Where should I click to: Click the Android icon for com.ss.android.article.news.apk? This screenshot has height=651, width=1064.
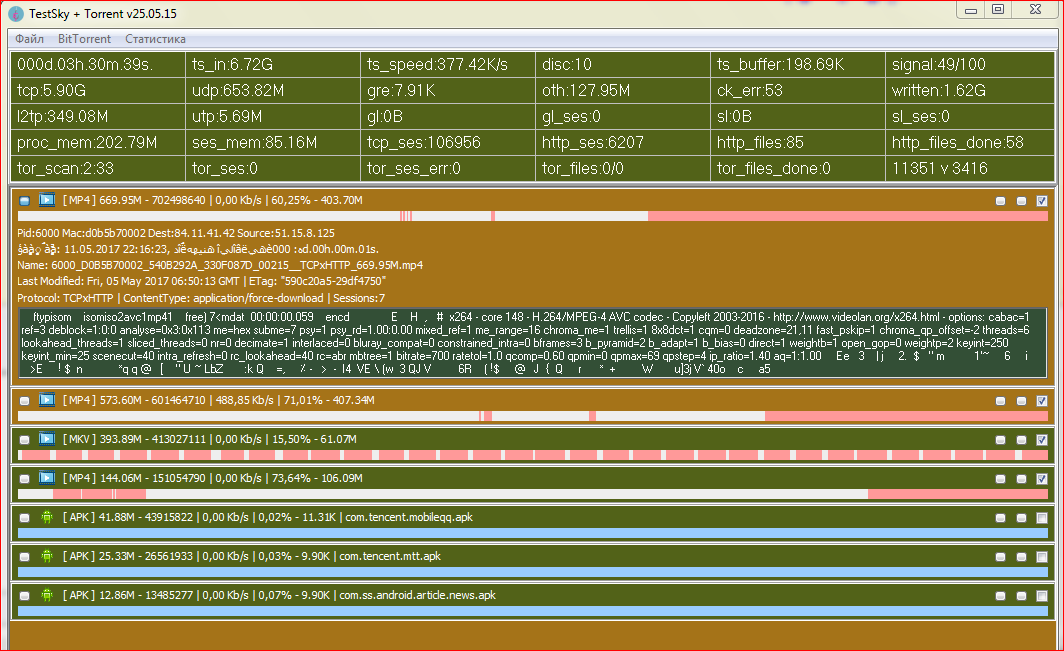pyautogui.click(x=47, y=595)
